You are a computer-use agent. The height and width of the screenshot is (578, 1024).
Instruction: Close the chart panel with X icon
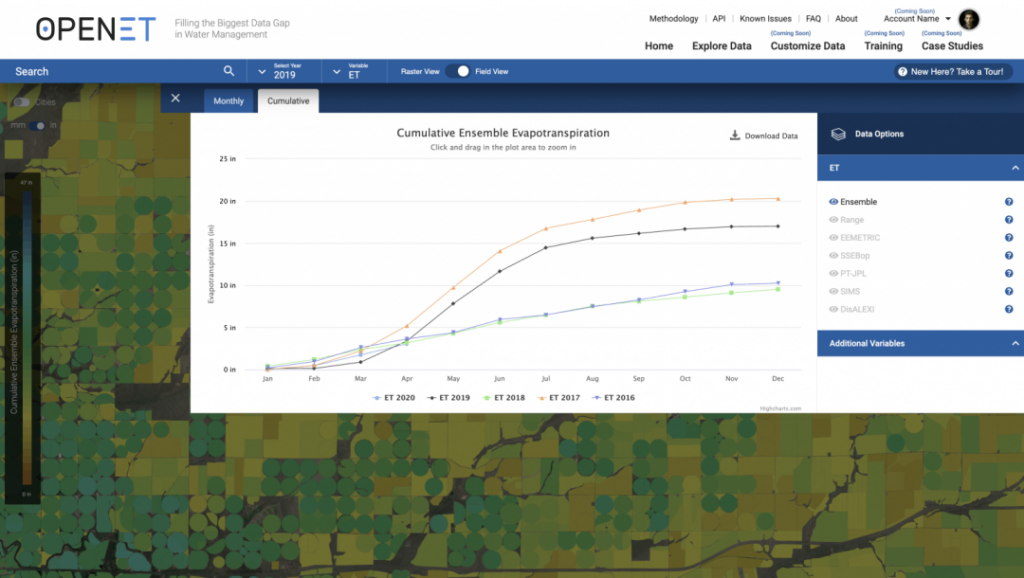176,98
